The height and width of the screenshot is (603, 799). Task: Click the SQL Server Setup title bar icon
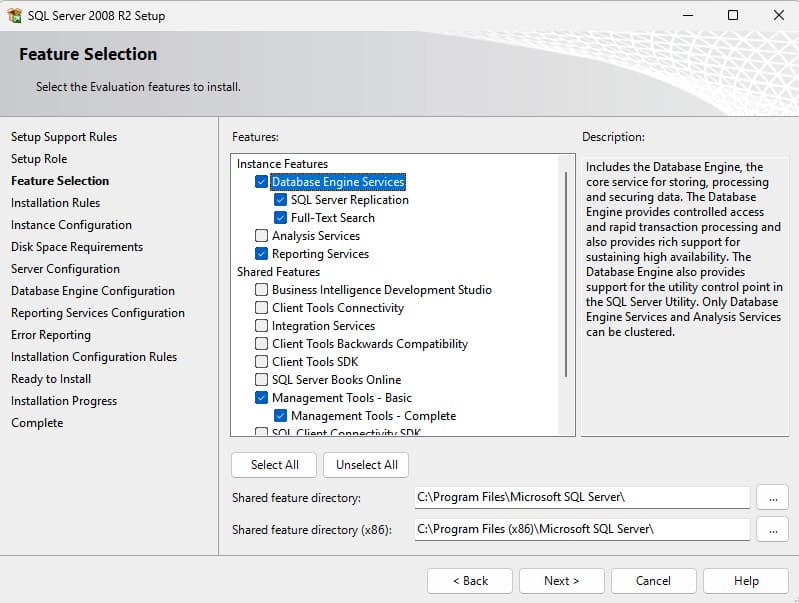(x=15, y=16)
